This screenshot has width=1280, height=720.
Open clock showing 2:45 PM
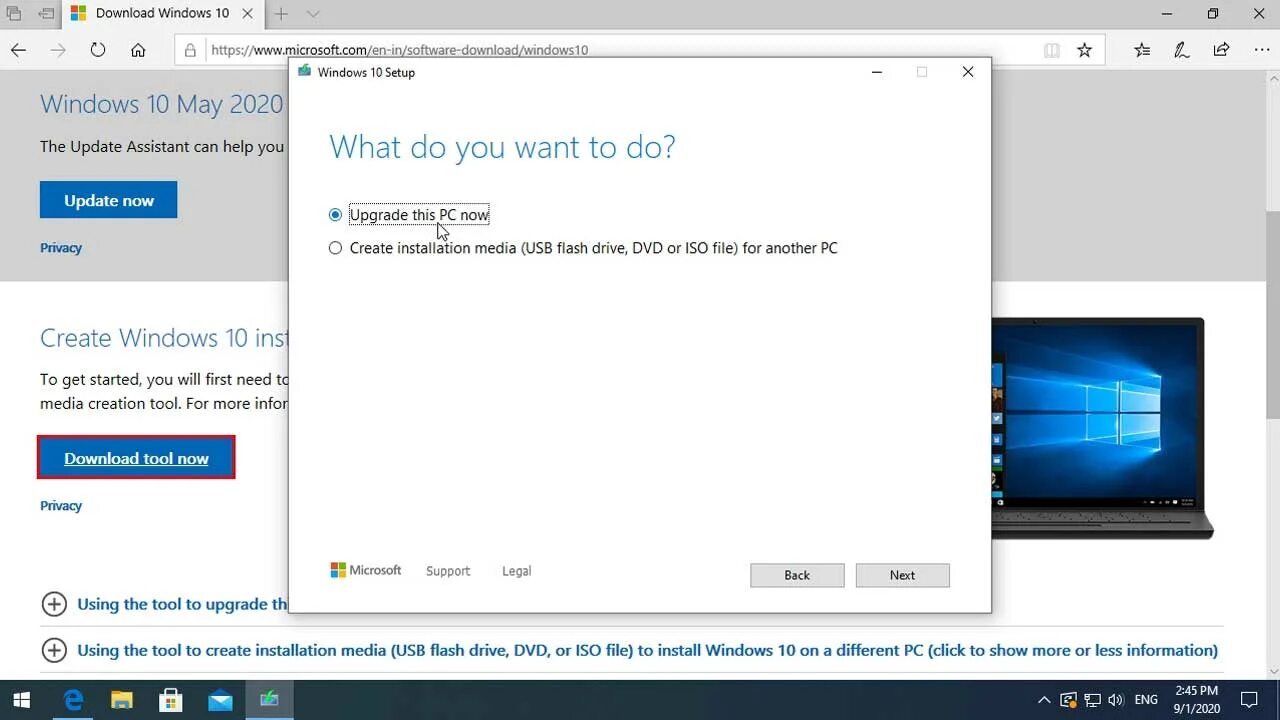pyautogui.click(x=1196, y=700)
